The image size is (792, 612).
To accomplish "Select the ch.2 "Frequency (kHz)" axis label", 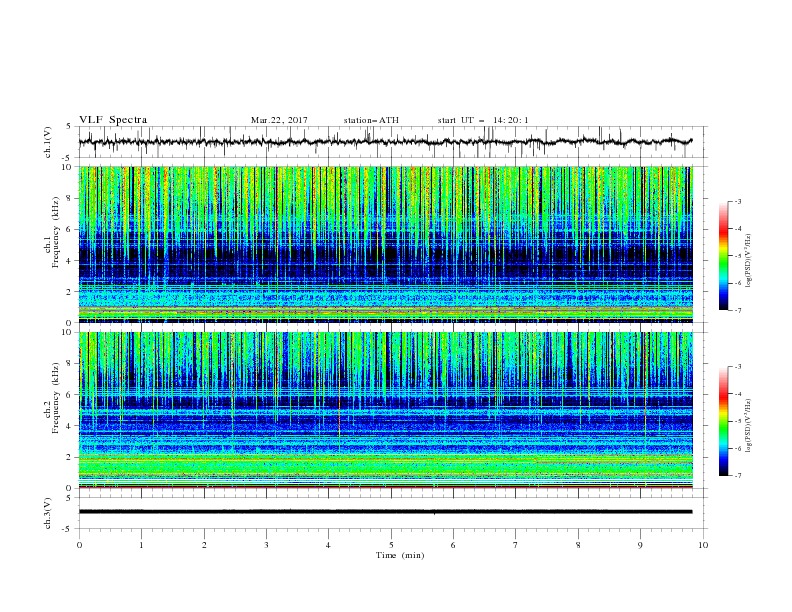I will (x=56, y=398).
